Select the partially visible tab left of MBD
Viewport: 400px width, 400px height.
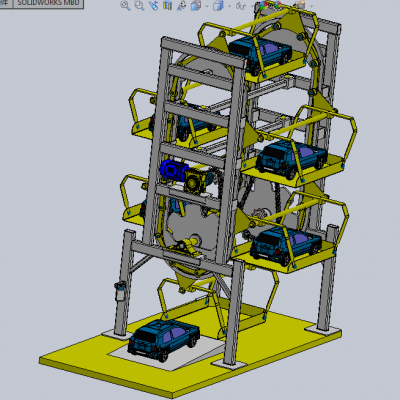pyautogui.click(x=6, y=4)
